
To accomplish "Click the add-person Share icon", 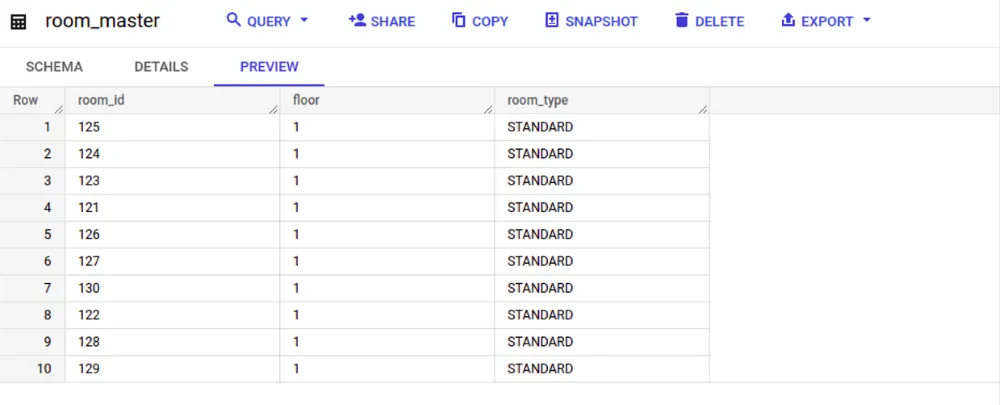I will pyautogui.click(x=357, y=20).
